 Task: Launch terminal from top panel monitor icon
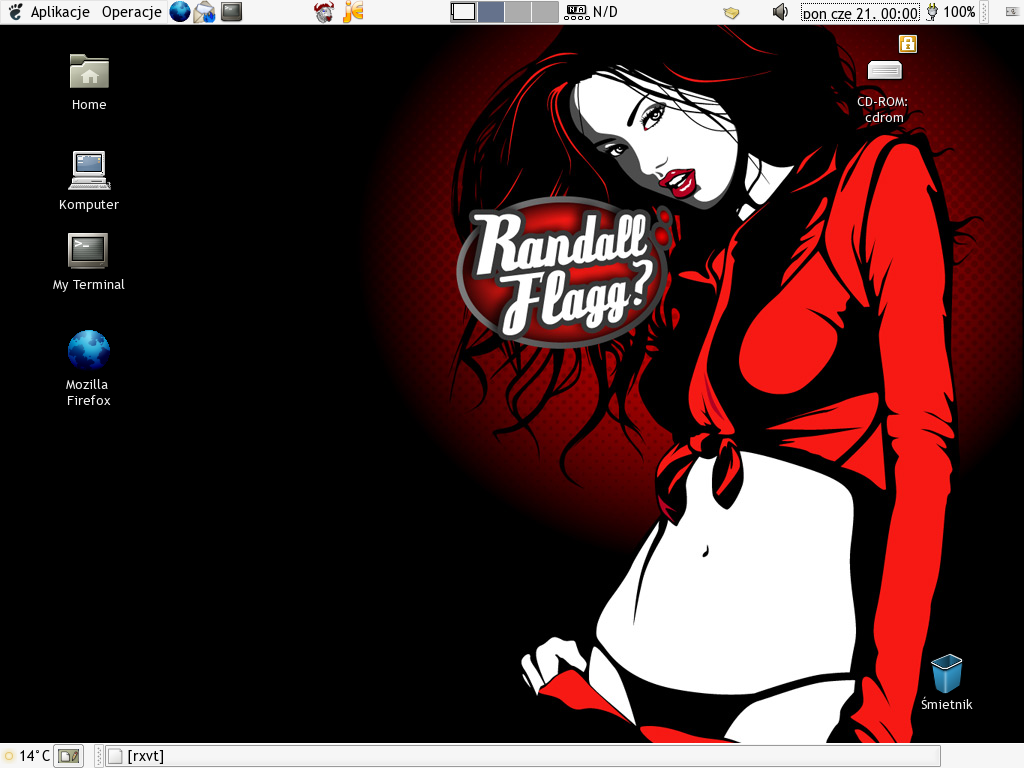tap(231, 12)
